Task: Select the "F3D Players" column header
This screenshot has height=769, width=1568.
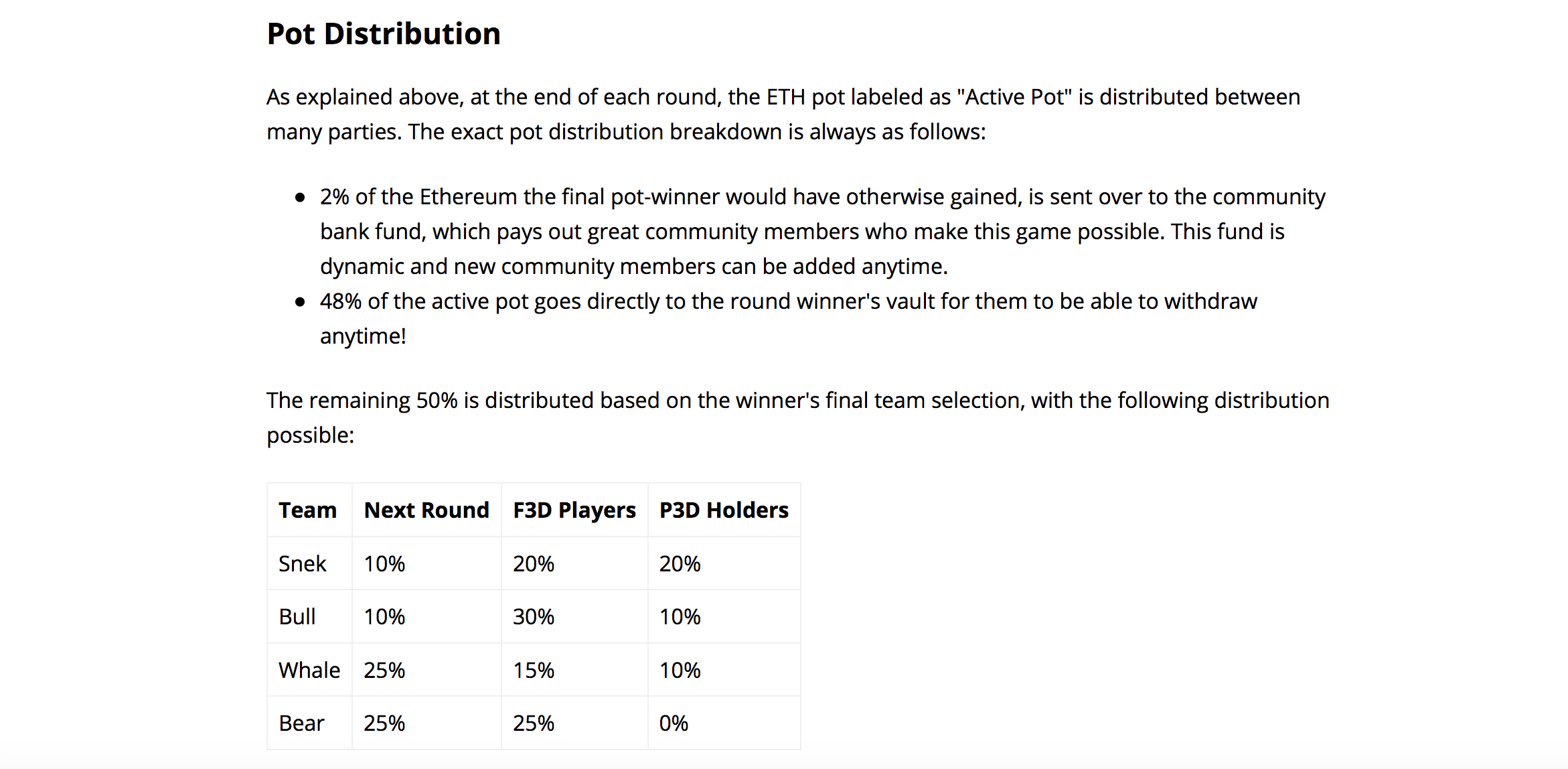Action: coord(574,510)
